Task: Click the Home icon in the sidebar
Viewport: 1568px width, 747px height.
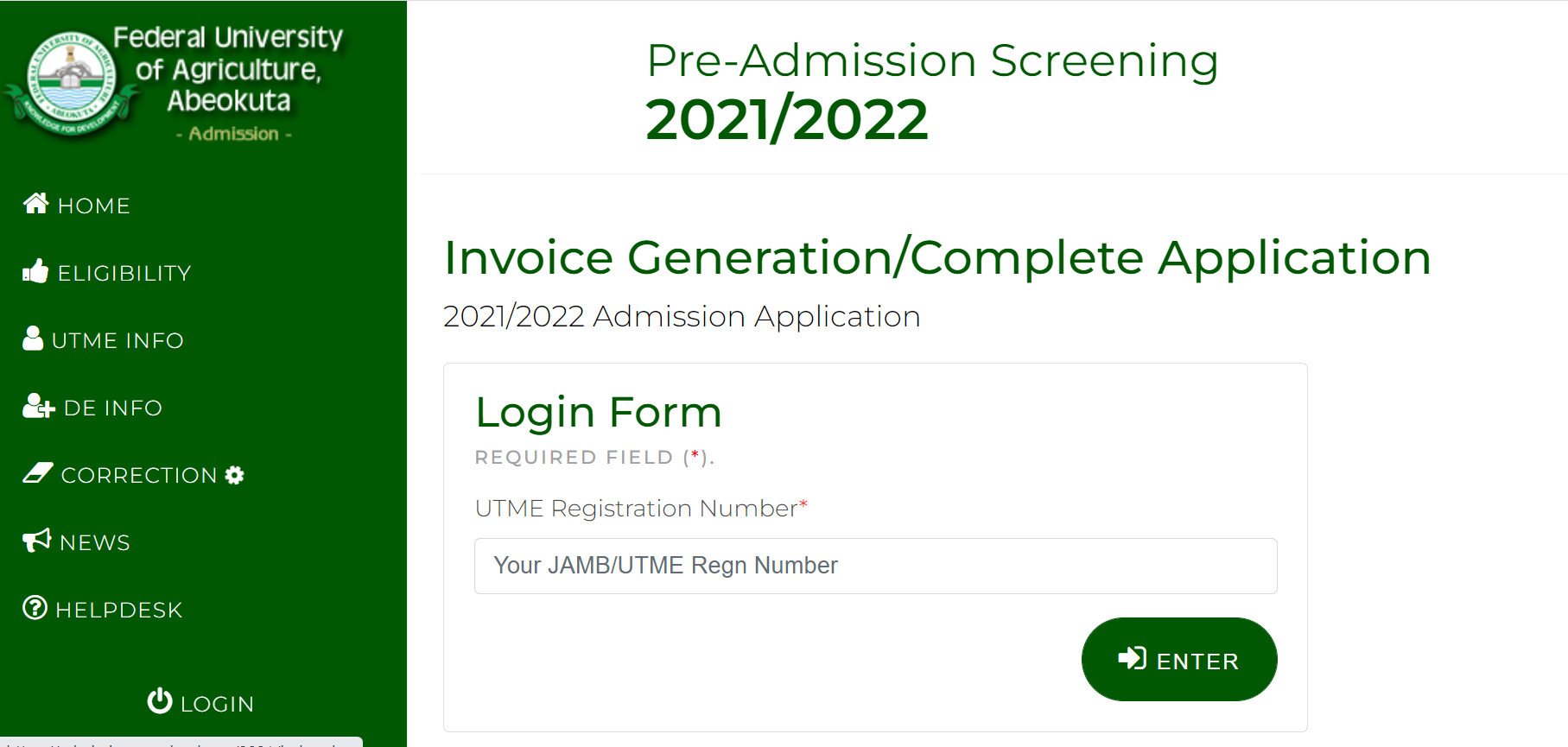Action: (35, 203)
